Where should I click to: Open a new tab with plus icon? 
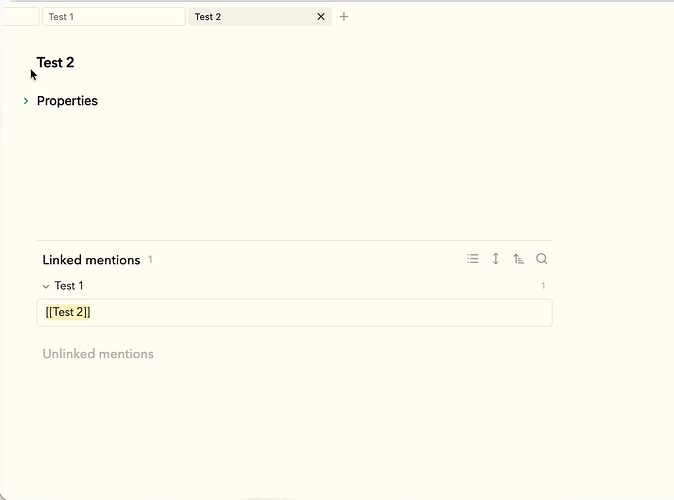pyautogui.click(x=344, y=17)
